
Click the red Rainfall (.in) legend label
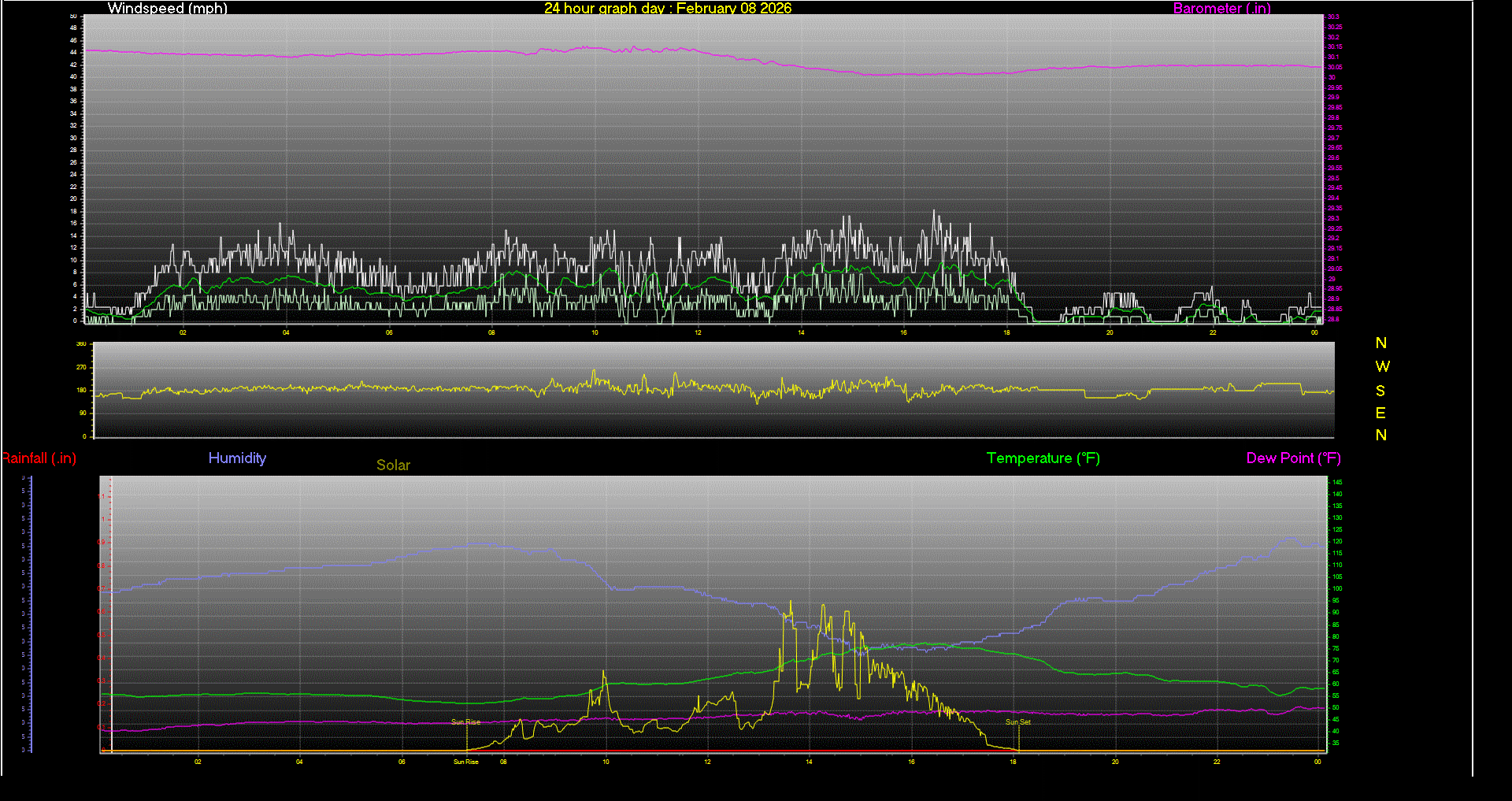[39, 458]
